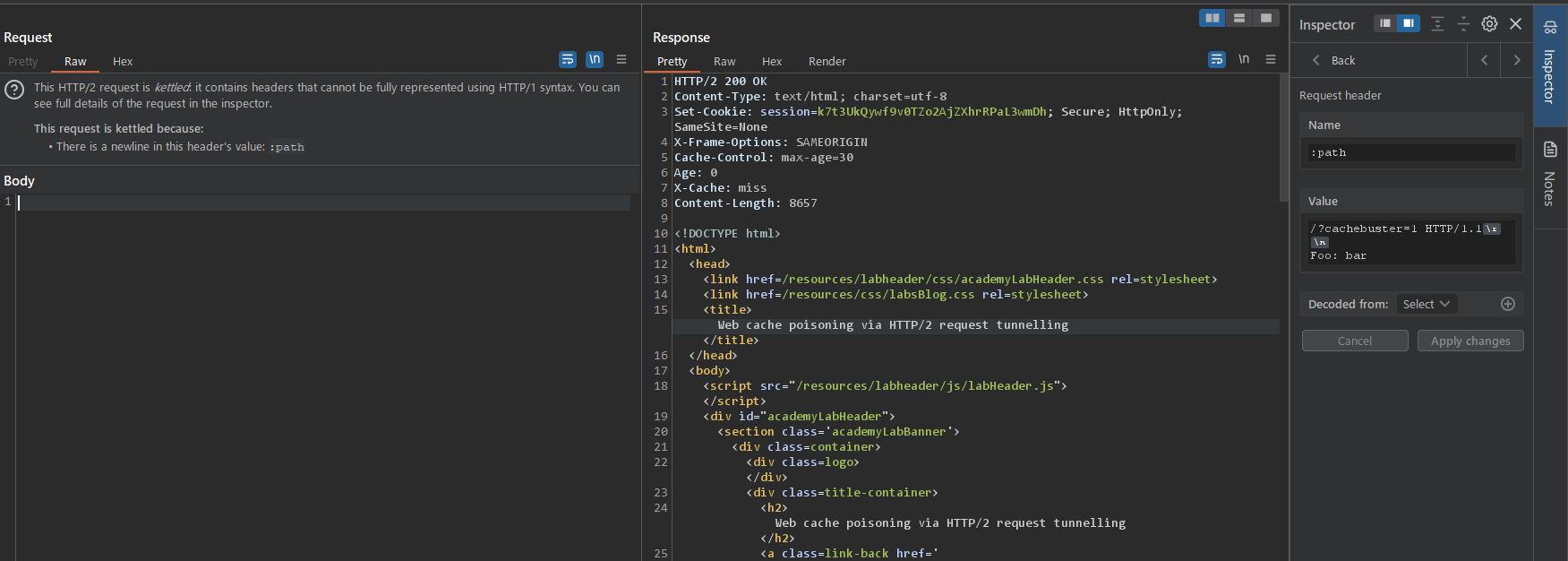Click the 'Cache-Control: max-age=30' header line
Image resolution: width=1568 pixels, height=561 pixels.
tap(764, 157)
